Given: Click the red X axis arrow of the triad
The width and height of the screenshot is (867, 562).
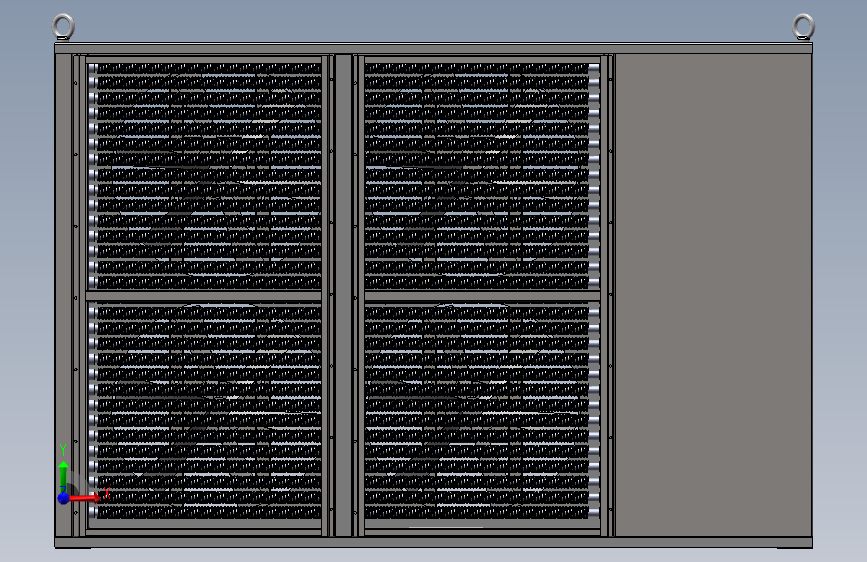Looking at the screenshot, I should 85,498.
